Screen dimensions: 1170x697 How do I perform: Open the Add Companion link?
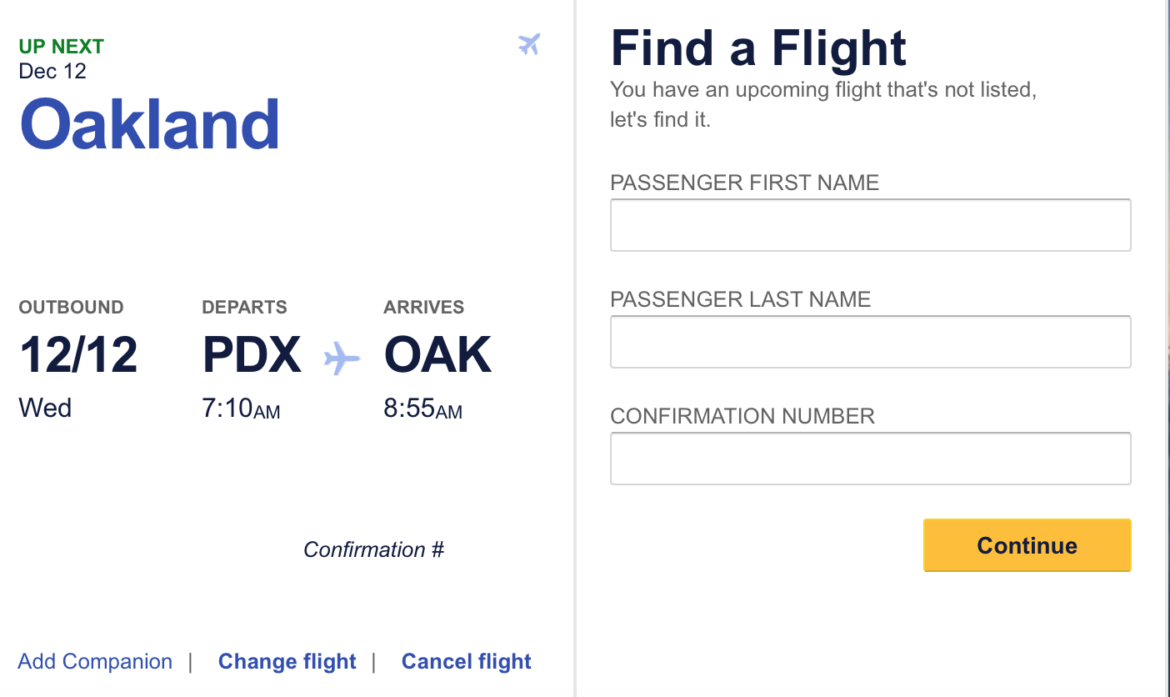(x=94, y=661)
